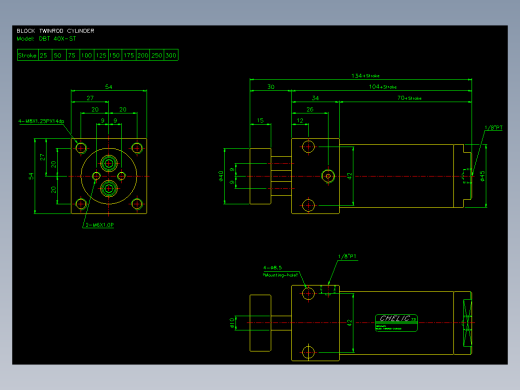This screenshot has width=520, height=390.
Task: Click the '134+Stroke' overall length dimension
Action: 366,76
